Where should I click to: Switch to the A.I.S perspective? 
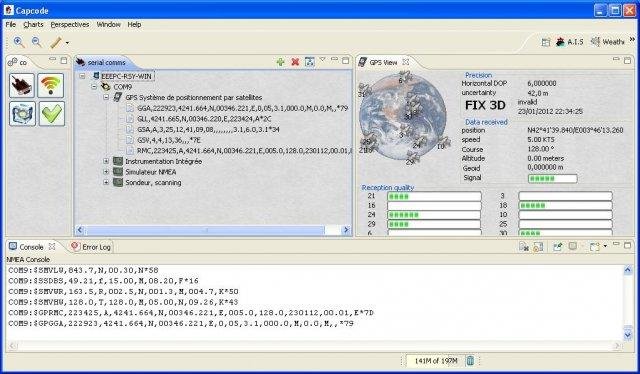pyautogui.click(x=570, y=42)
